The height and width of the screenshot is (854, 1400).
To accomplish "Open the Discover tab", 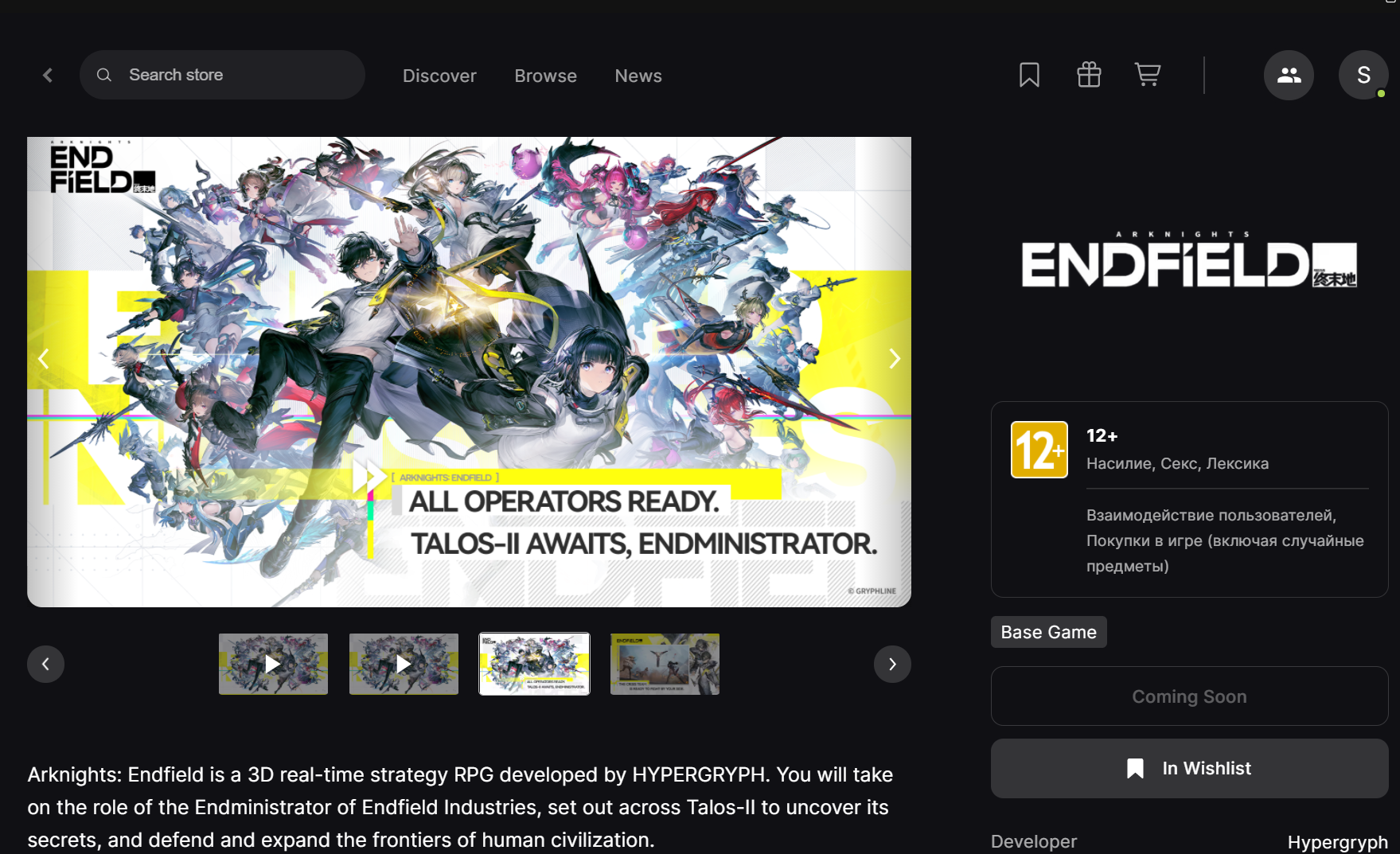I will coord(439,76).
